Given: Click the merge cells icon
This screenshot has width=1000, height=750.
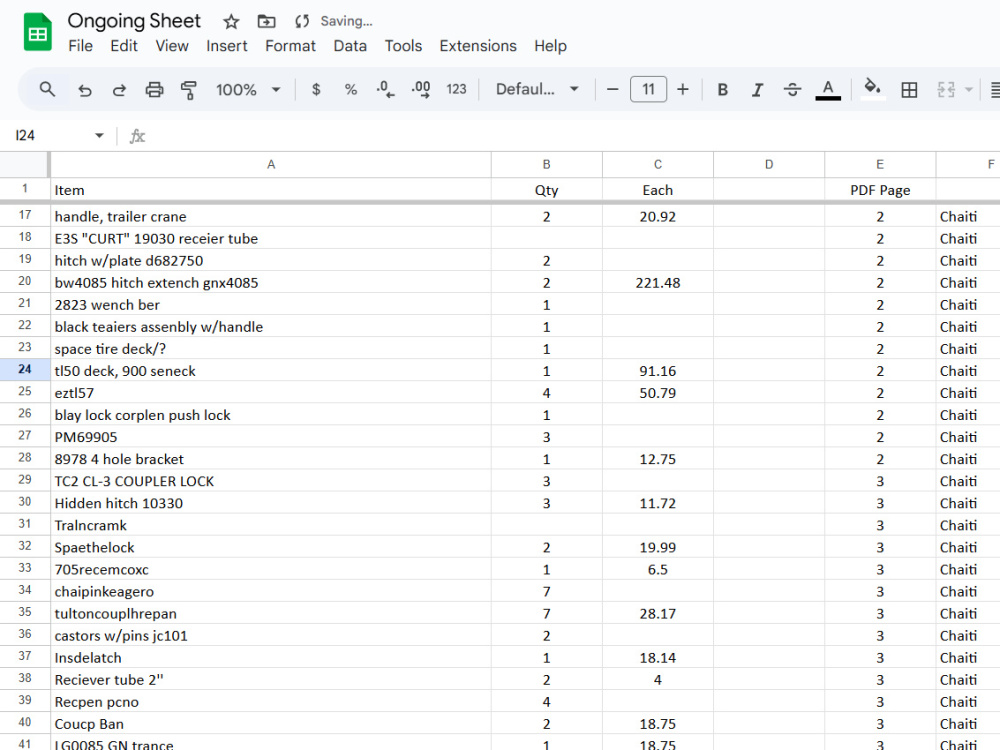Looking at the screenshot, I should coord(946,89).
